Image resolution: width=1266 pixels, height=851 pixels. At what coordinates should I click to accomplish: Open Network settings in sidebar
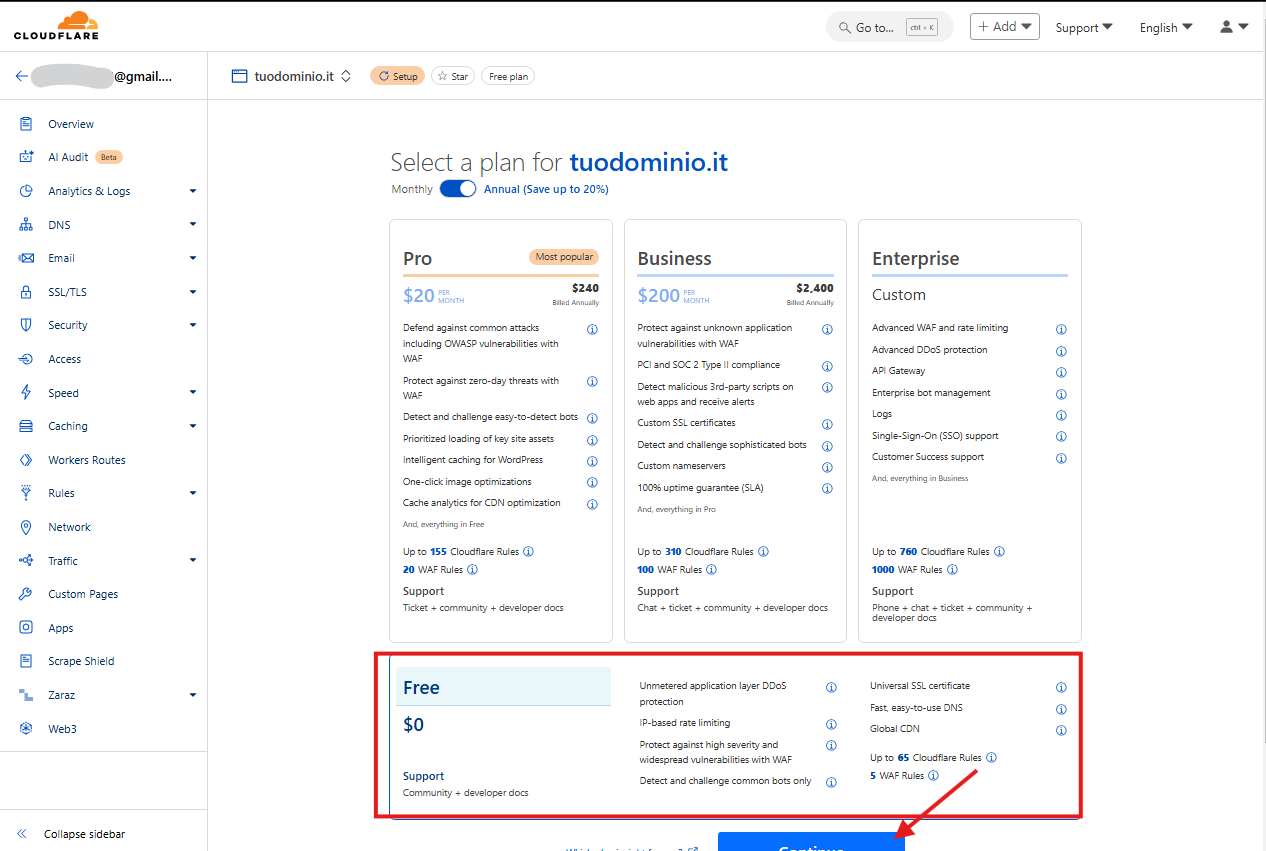[69, 527]
